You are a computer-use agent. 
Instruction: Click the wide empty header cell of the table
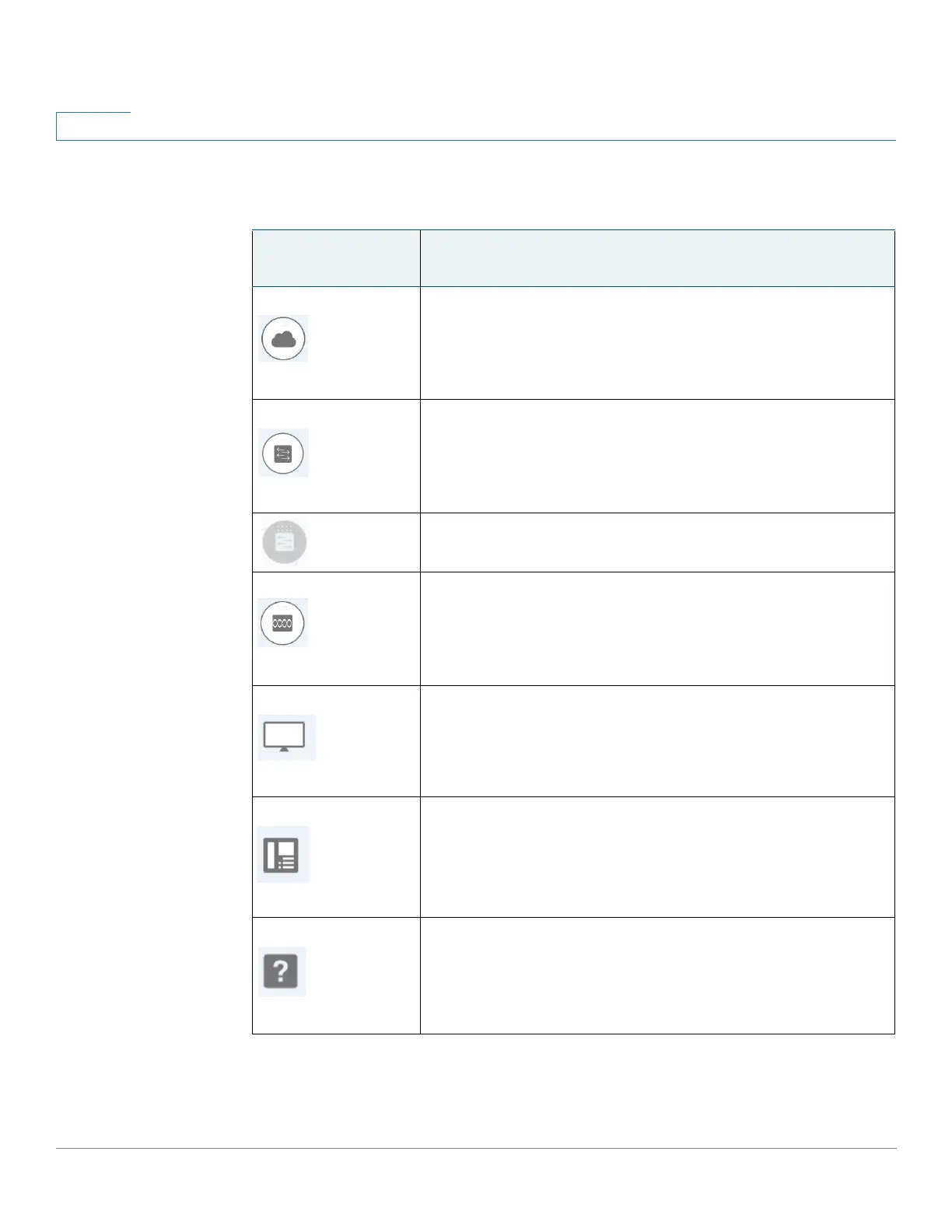(x=657, y=258)
